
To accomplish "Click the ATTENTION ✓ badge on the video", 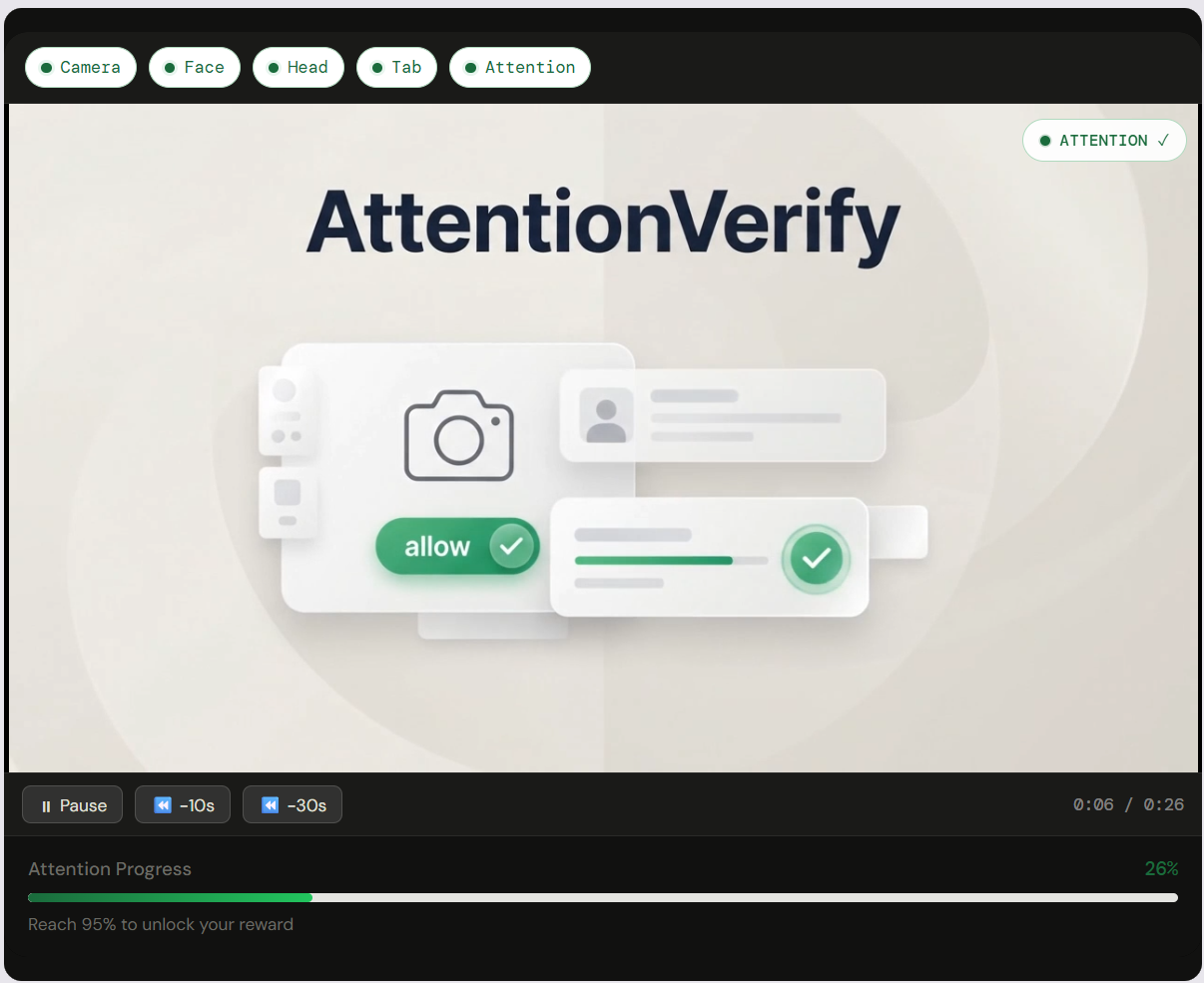I will coord(1104,141).
